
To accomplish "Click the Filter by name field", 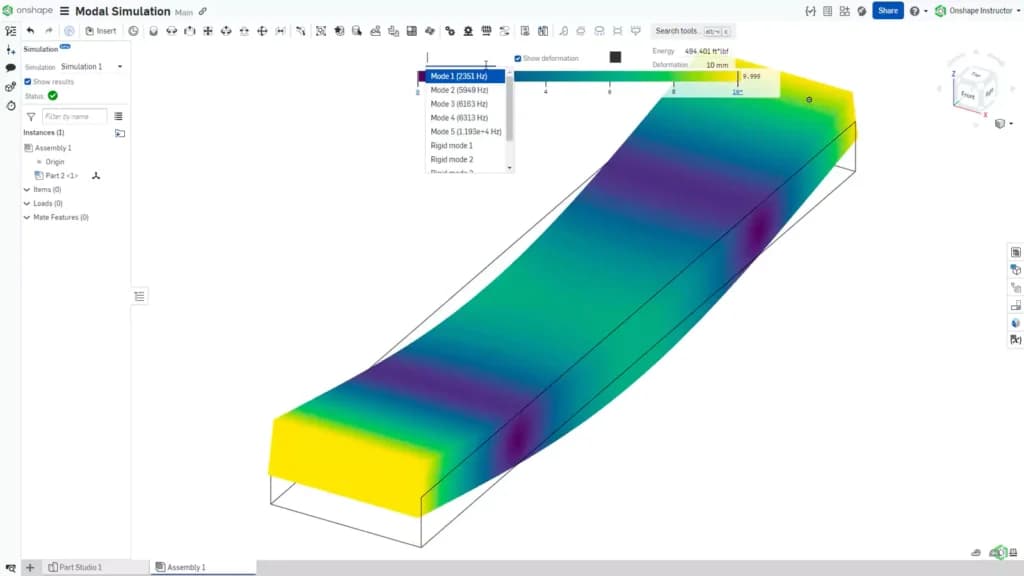I will 74,116.
